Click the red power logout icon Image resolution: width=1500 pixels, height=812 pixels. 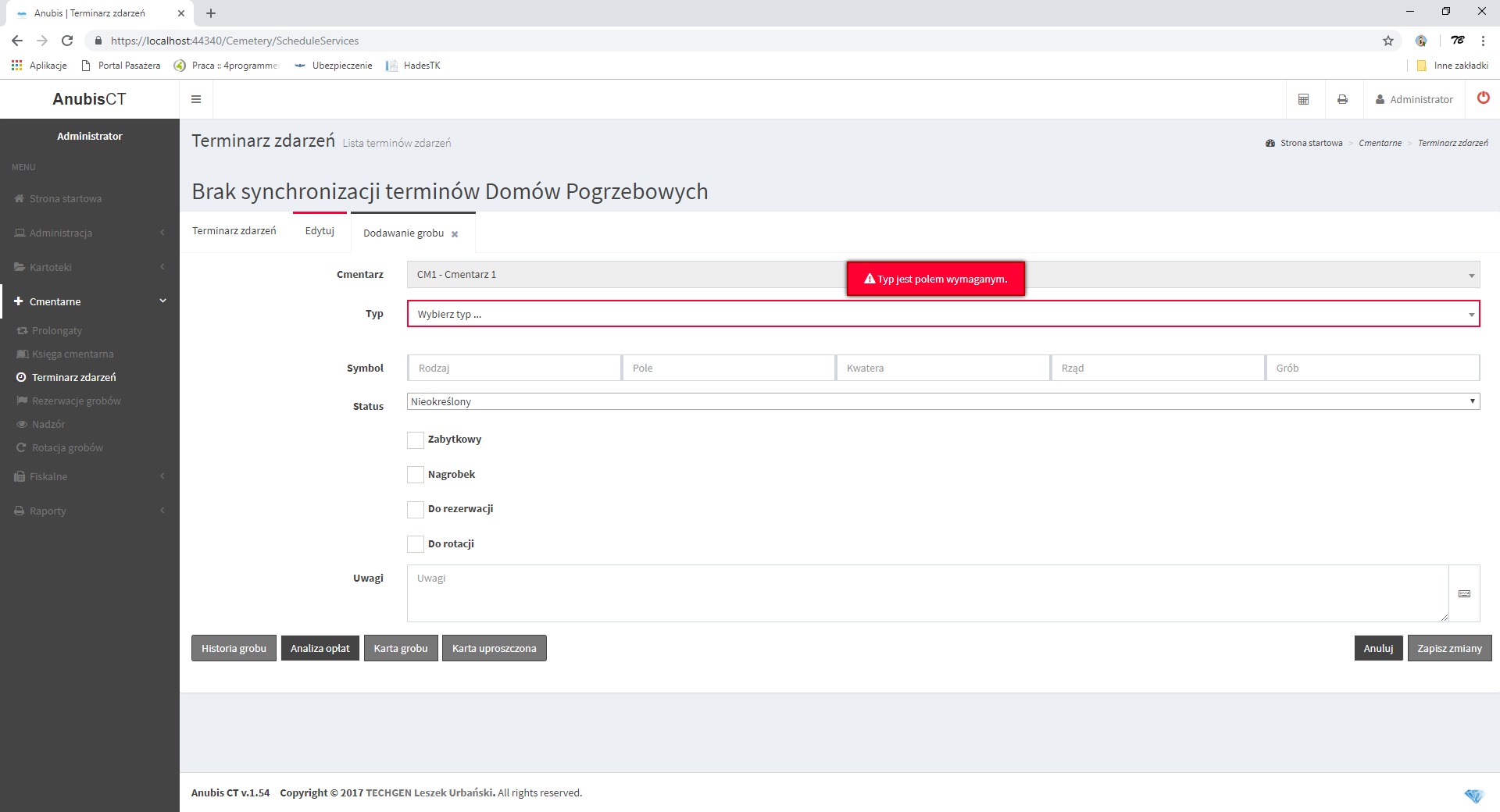point(1483,98)
